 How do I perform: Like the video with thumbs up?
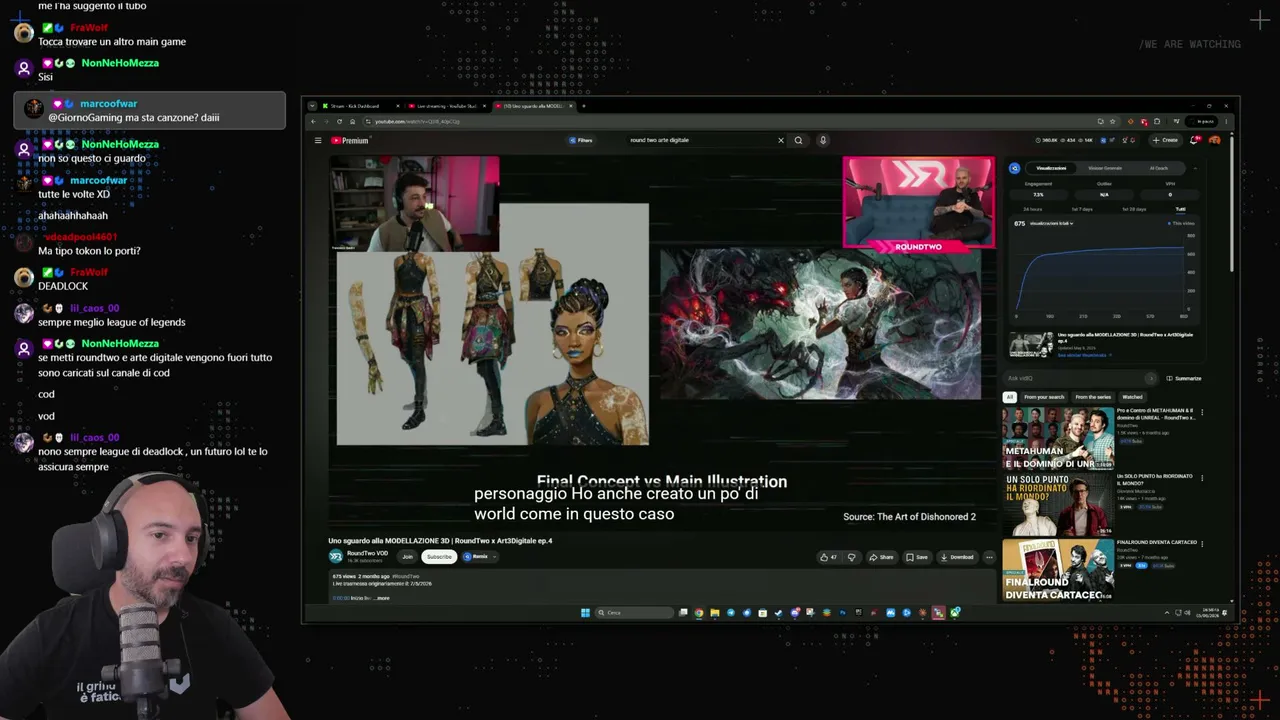(828, 557)
